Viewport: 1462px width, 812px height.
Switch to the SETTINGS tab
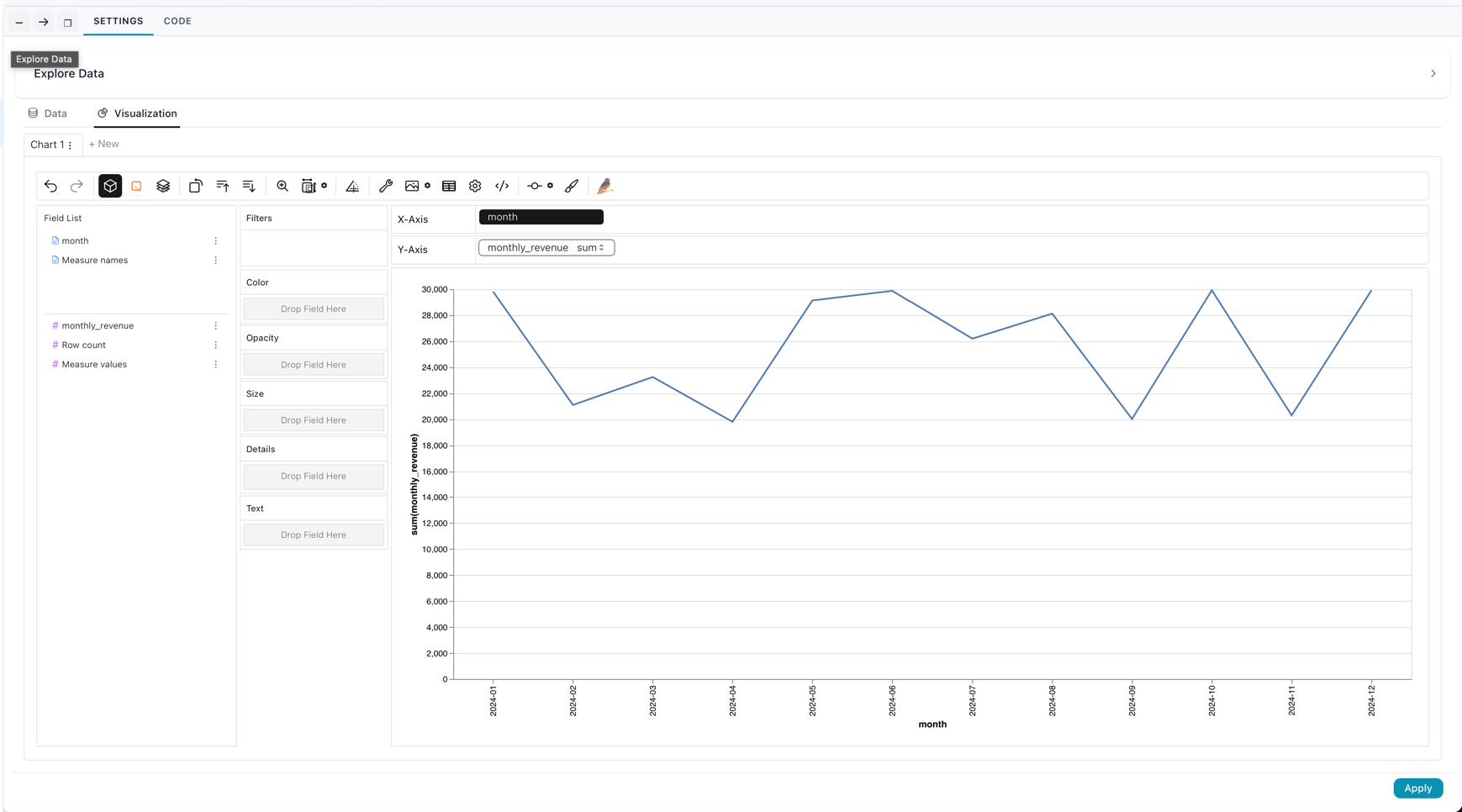119,21
